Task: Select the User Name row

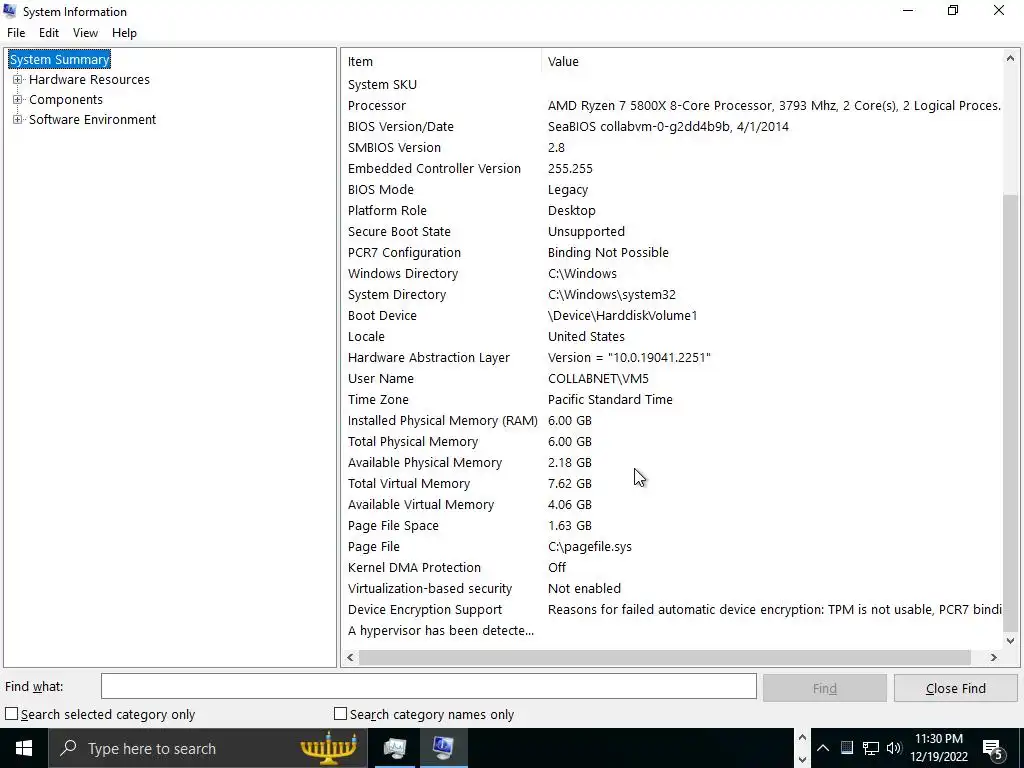Action: point(672,378)
